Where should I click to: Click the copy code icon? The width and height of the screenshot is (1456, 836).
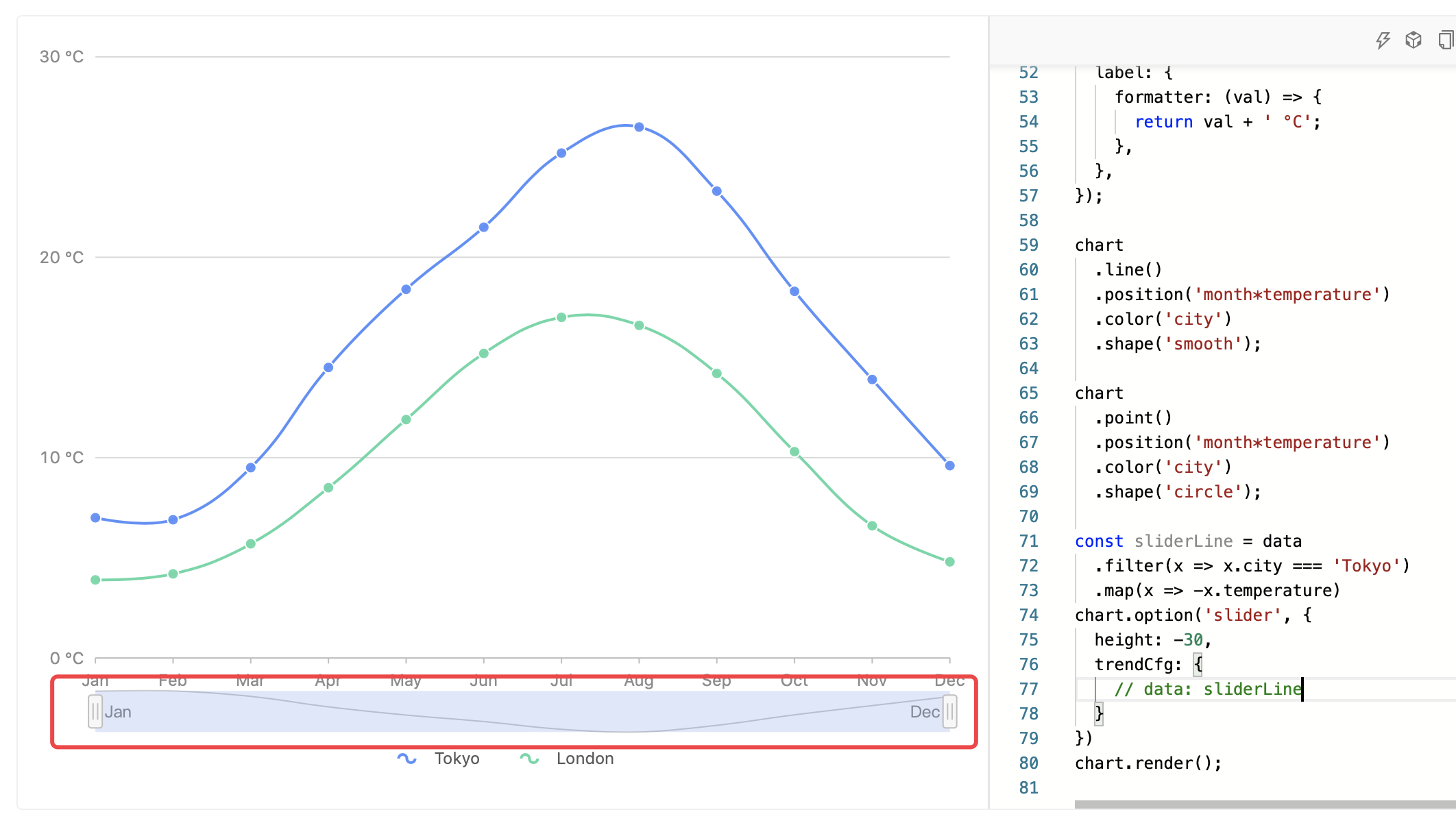(1445, 40)
